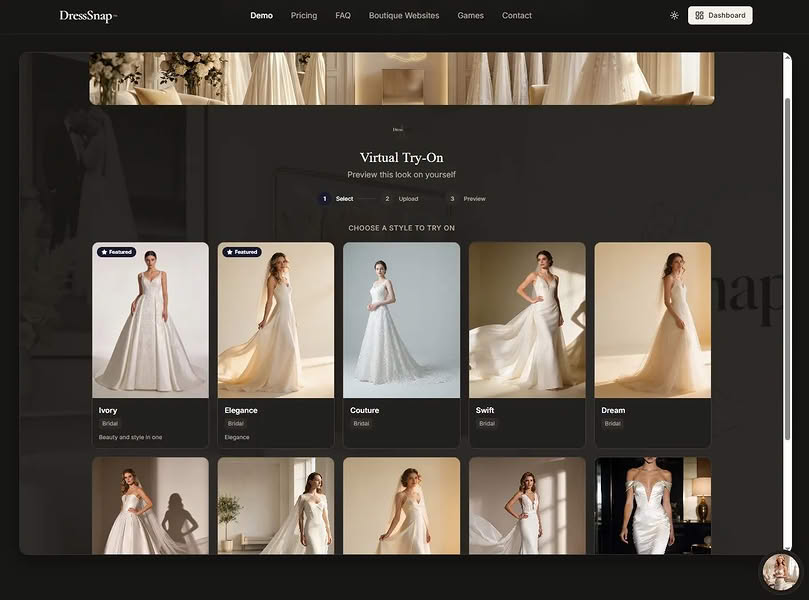Go to step 2 Upload
The height and width of the screenshot is (600, 809).
pyautogui.click(x=401, y=199)
